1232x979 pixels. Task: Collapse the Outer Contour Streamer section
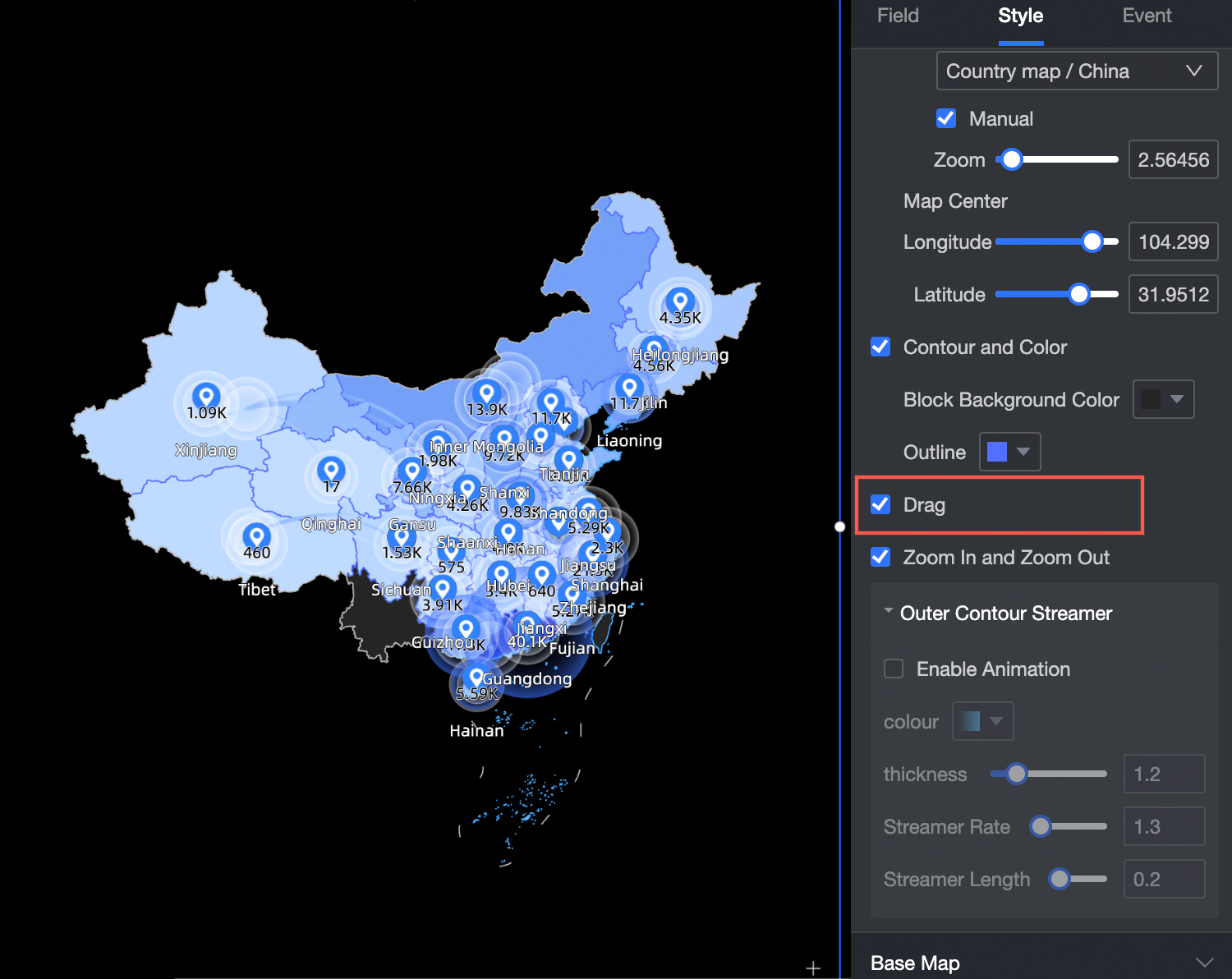pyautogui.click(x=888, y=611)
